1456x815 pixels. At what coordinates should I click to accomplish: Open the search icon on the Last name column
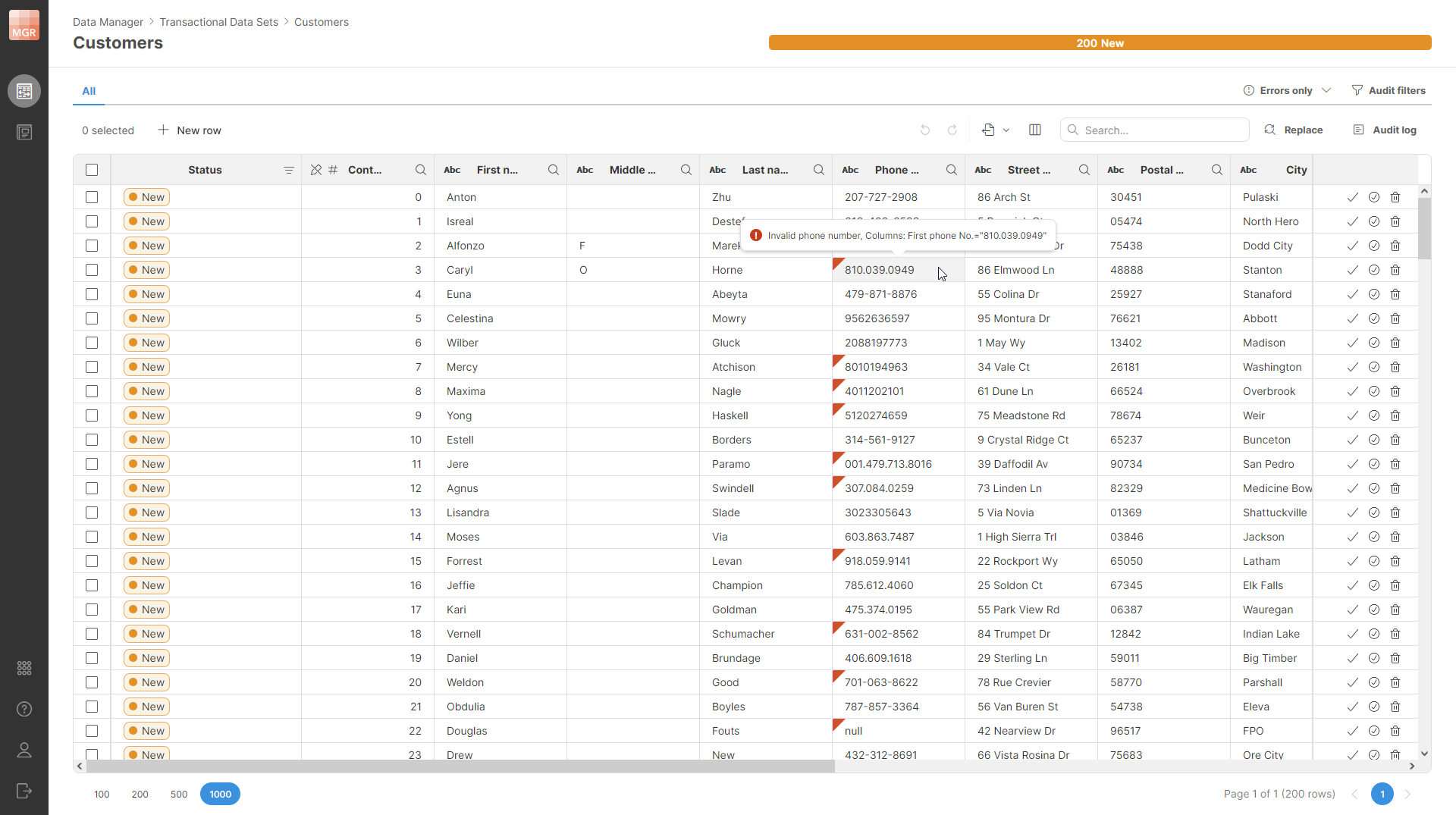pyautogui.click(x=819, y=170)
